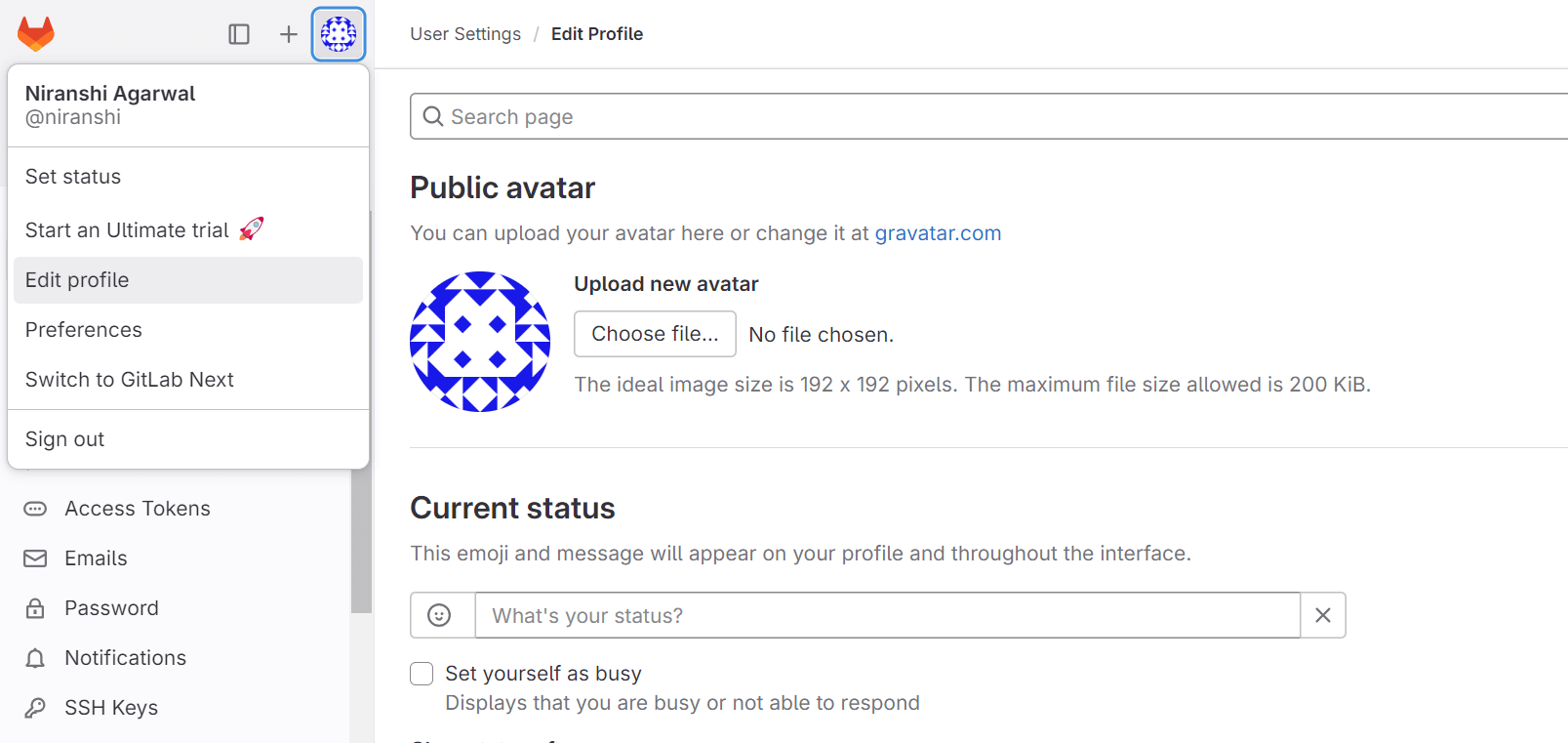The image size is (1568, 743).
Task: Go to Notifications settings
Action: pyautogui.click(x=125, y=658)
